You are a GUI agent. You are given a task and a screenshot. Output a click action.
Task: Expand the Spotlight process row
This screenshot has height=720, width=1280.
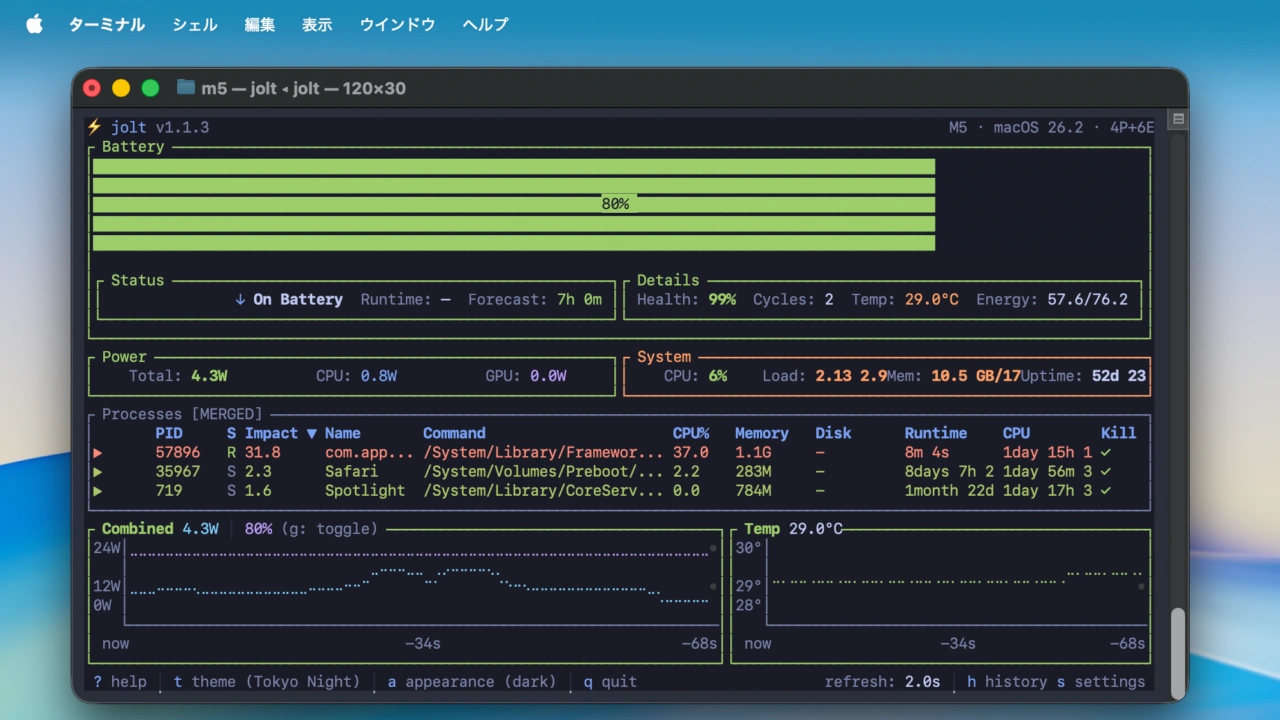tap(97, 490)
